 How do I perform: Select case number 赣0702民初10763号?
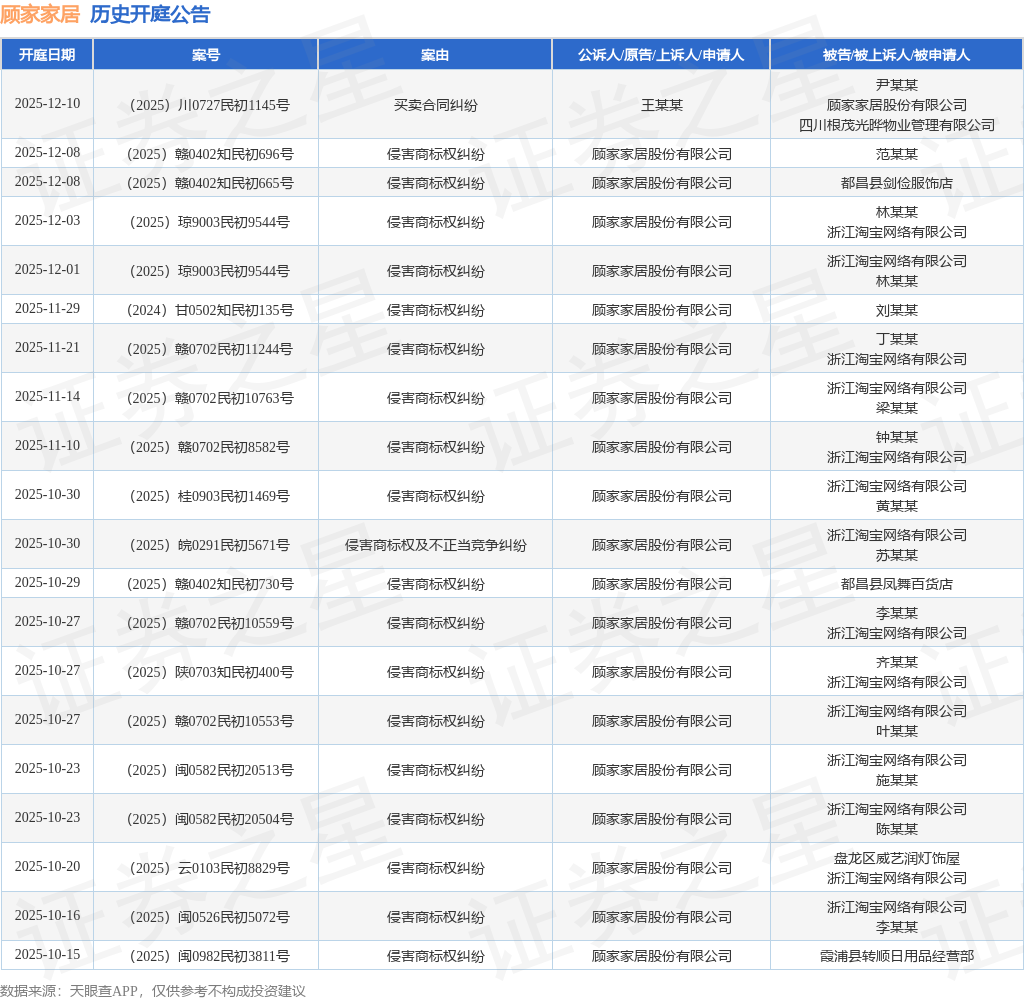tap(210, 398)
